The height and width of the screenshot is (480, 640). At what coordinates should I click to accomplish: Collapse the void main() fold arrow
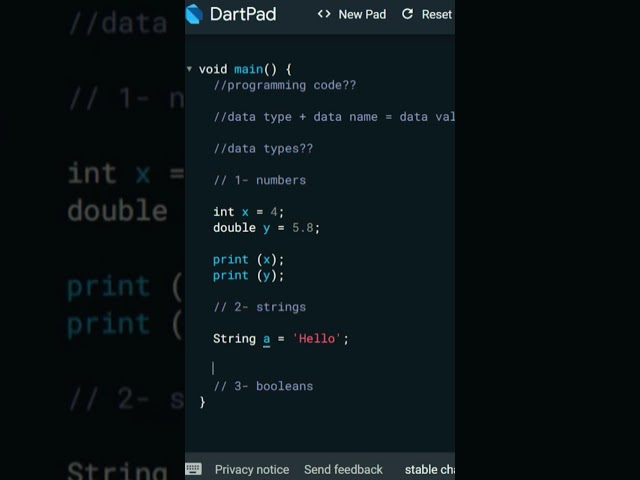[x=189, y=69]
